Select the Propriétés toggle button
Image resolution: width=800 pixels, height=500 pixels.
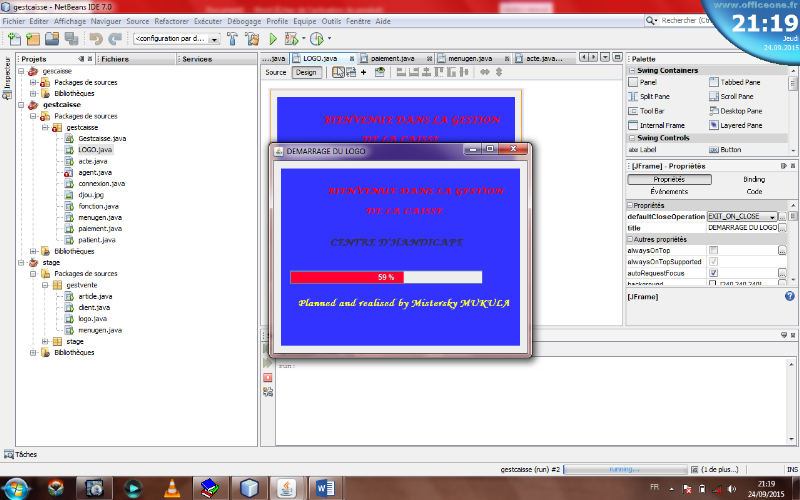(x=669, y=180)
